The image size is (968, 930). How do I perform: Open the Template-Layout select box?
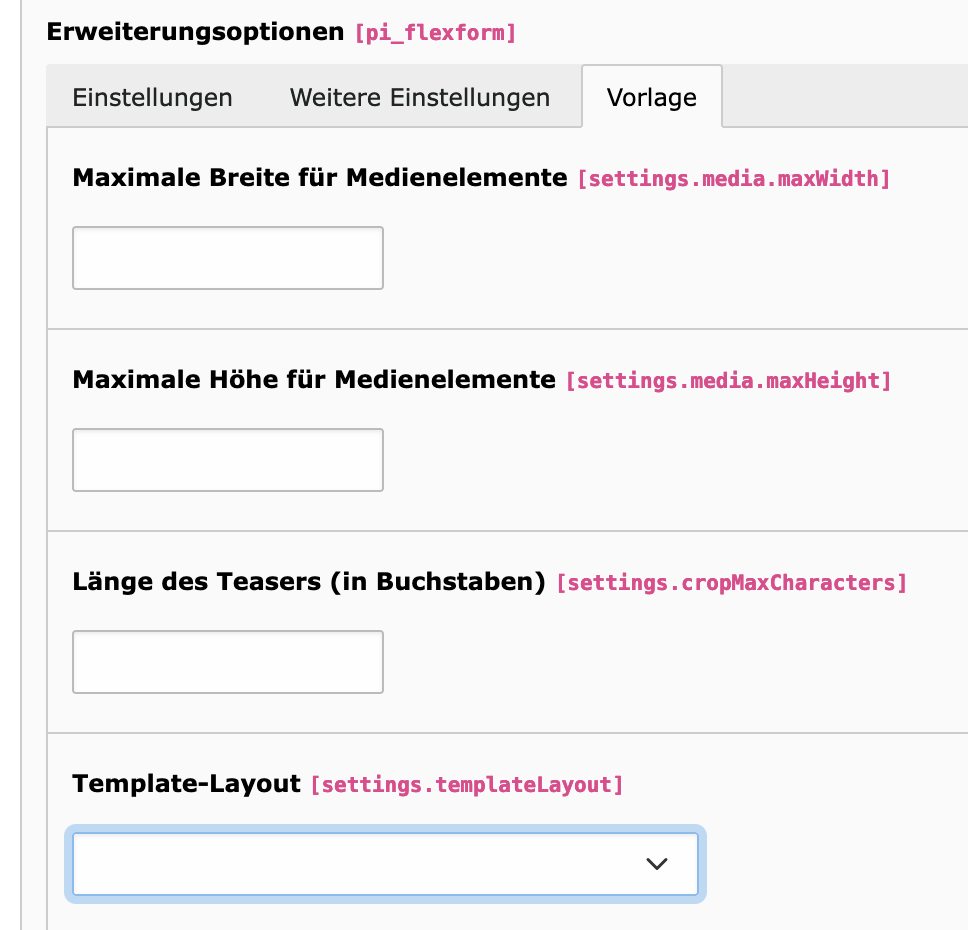point(385,864)
